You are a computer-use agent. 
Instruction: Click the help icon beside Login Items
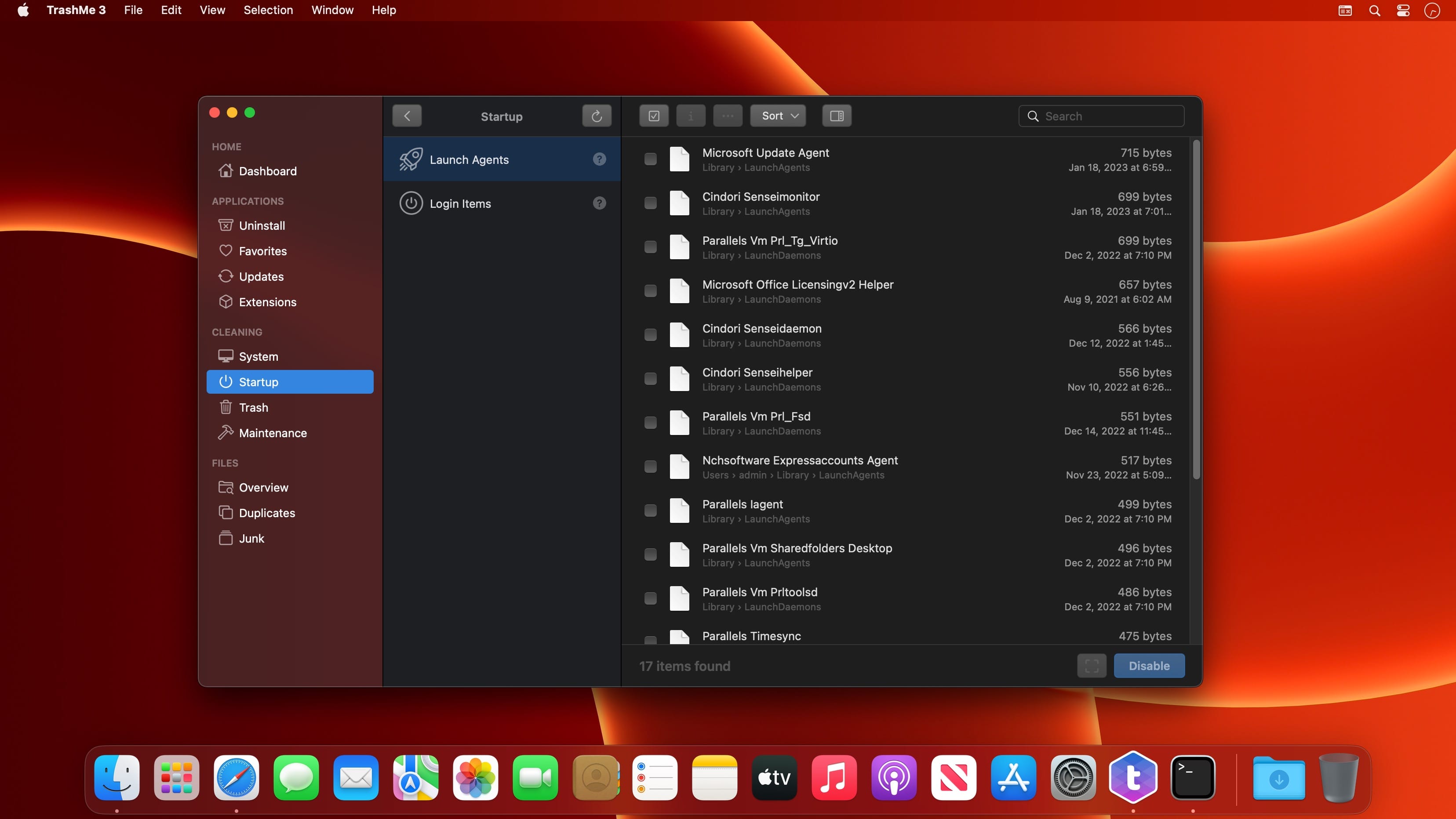coord(599,203)
